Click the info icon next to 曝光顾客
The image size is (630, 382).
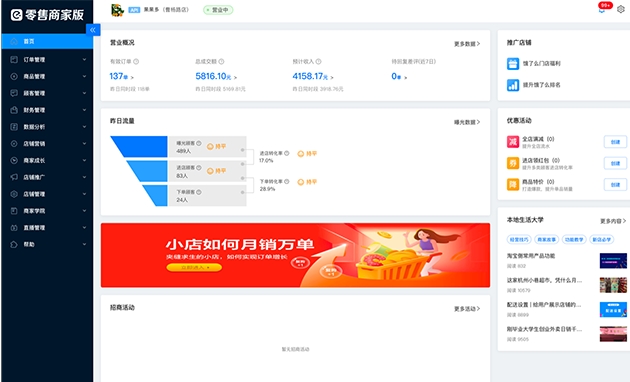pyautogui.click(x=198, y=143)
